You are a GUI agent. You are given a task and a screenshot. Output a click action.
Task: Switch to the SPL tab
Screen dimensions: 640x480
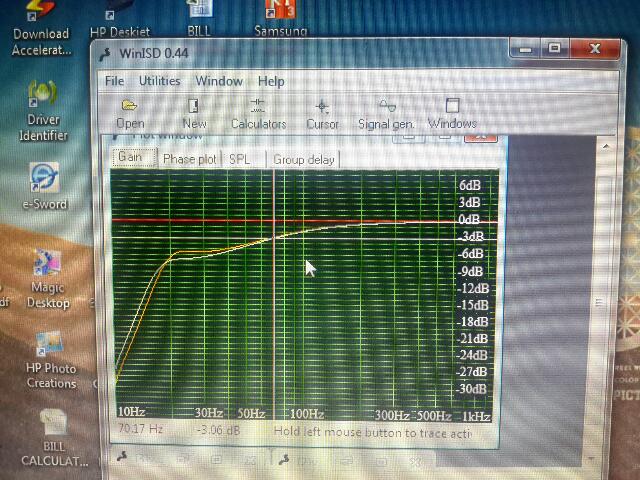click(x=240, y=159)
